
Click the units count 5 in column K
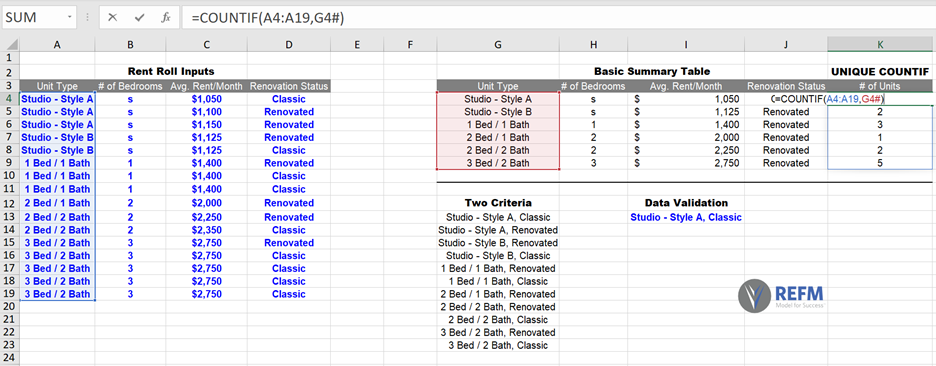(x=880, y=163)
